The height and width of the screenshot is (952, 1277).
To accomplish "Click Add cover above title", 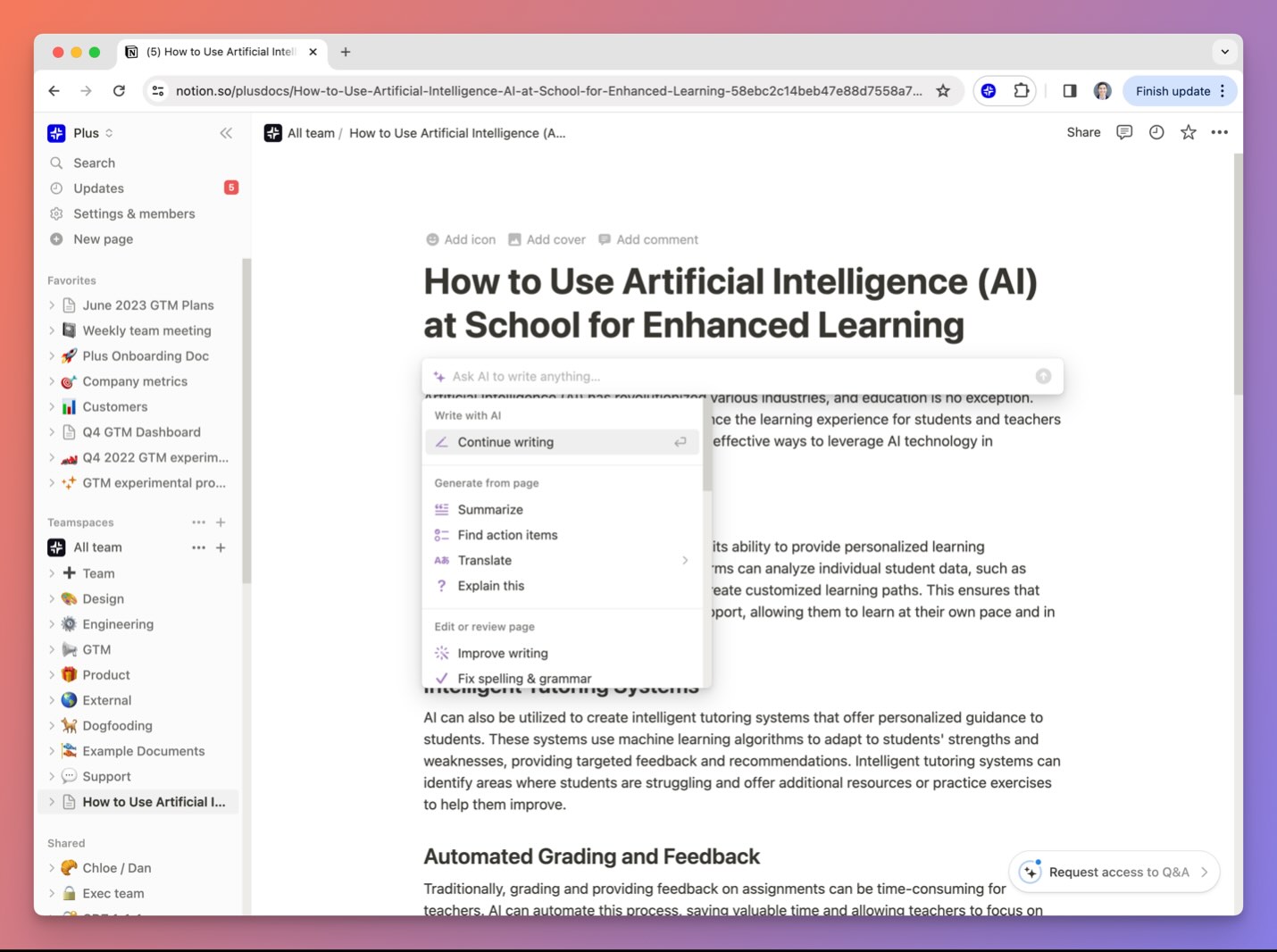I will tap(547, 239).
